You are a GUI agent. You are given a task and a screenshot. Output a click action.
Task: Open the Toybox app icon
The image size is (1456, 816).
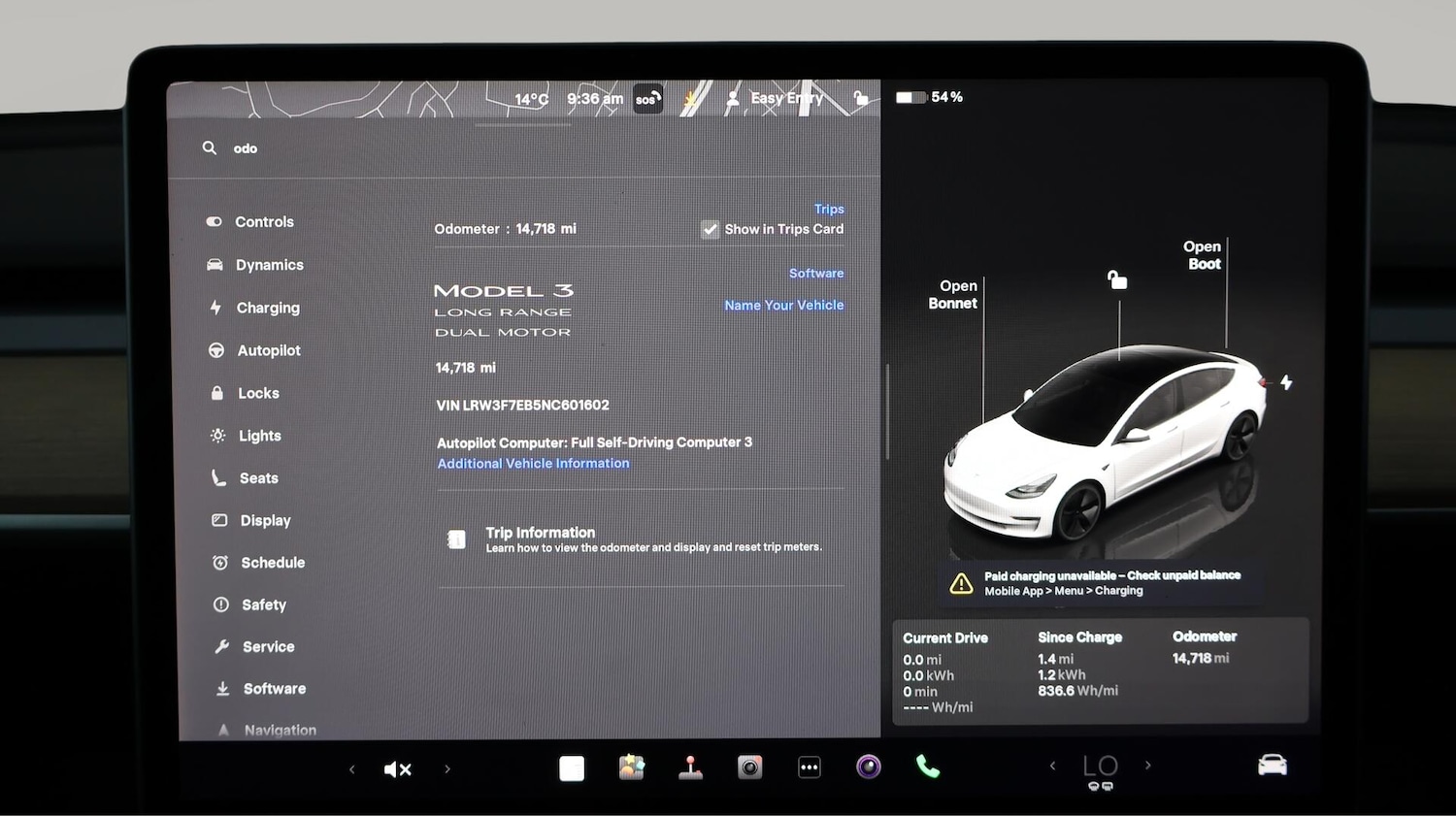tap(632, 767)
